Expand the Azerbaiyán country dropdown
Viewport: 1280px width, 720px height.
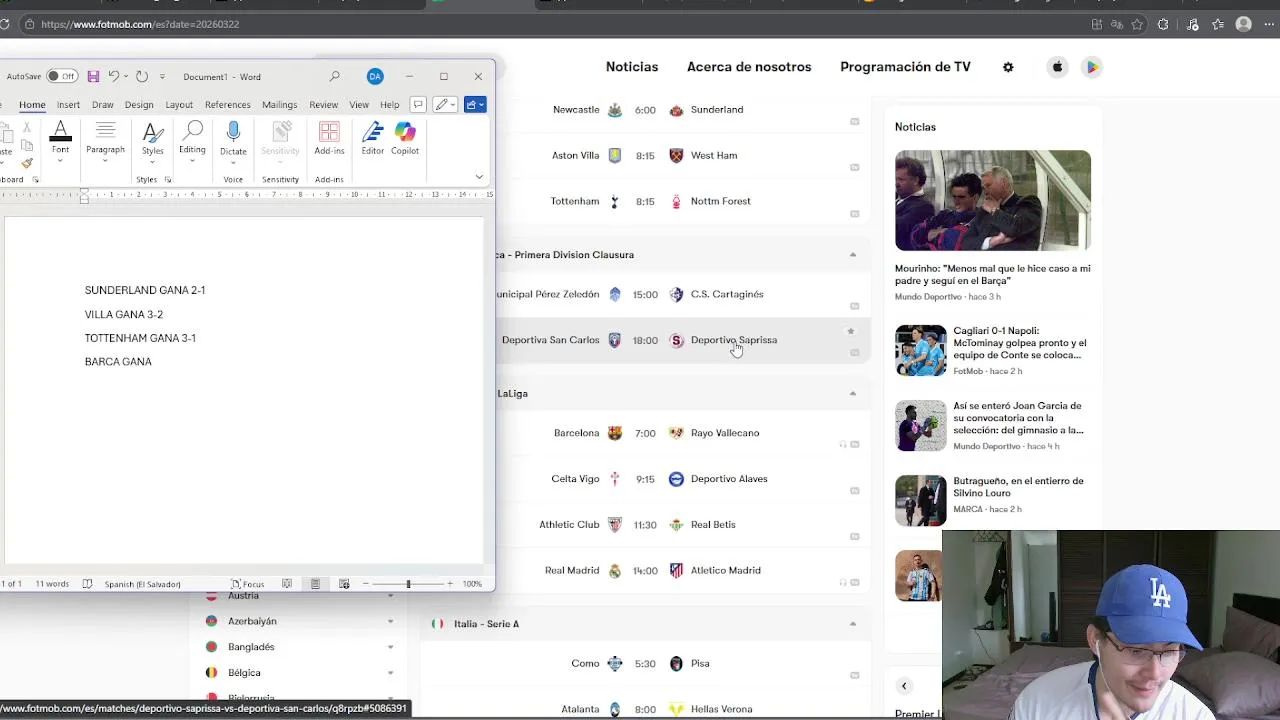[390, 621]
